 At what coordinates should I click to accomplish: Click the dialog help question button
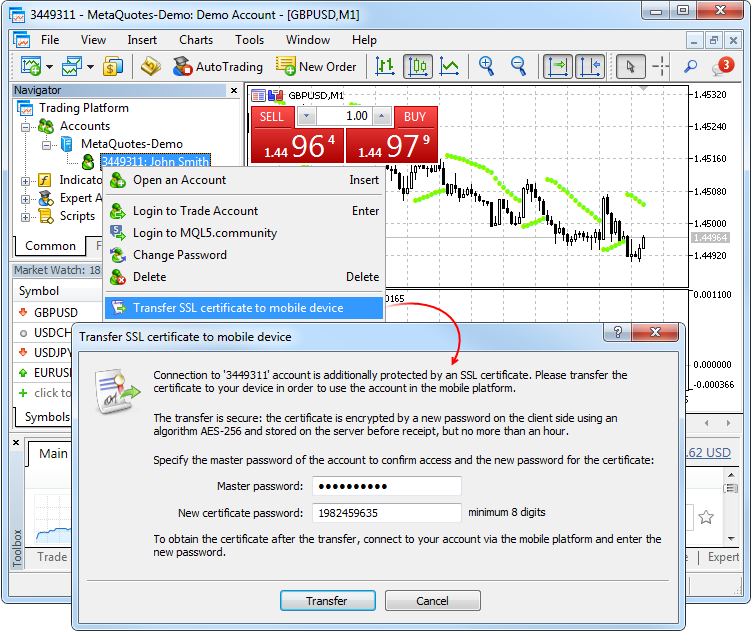[x=618, y=332]
